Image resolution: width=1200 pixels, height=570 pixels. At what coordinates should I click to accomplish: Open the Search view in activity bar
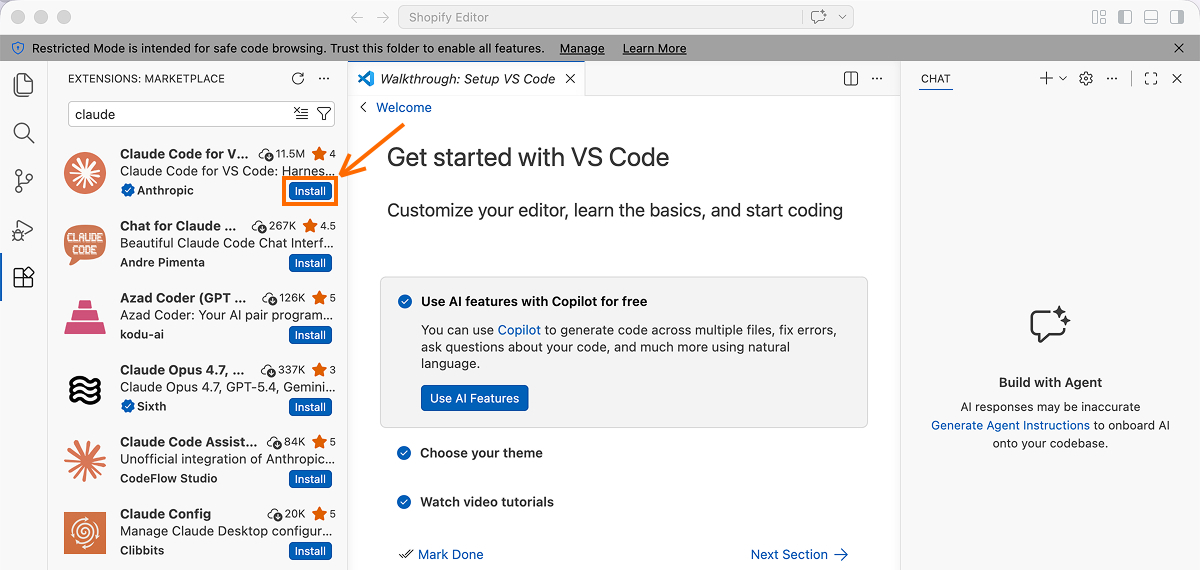coord(23,133)
